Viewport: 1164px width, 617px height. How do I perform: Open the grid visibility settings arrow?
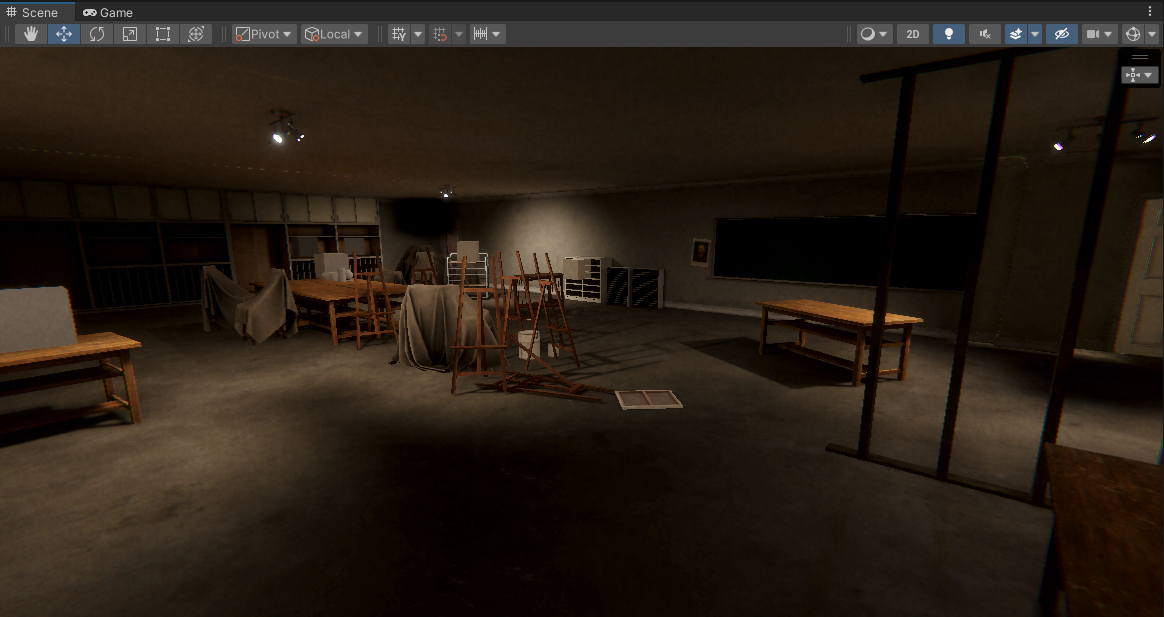(x=418, y=34)
